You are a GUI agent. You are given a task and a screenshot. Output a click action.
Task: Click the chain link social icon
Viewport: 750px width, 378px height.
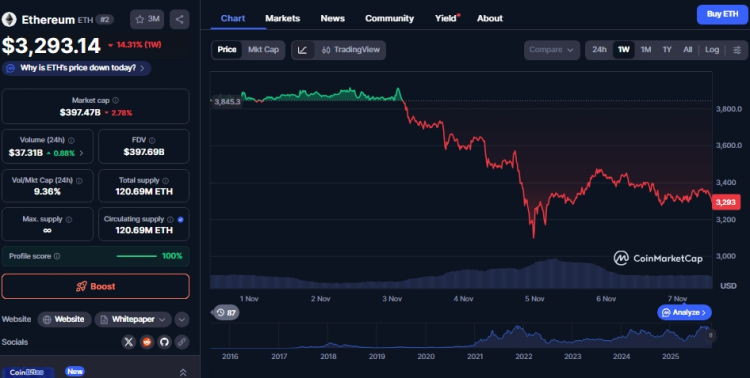click(182, 342)
